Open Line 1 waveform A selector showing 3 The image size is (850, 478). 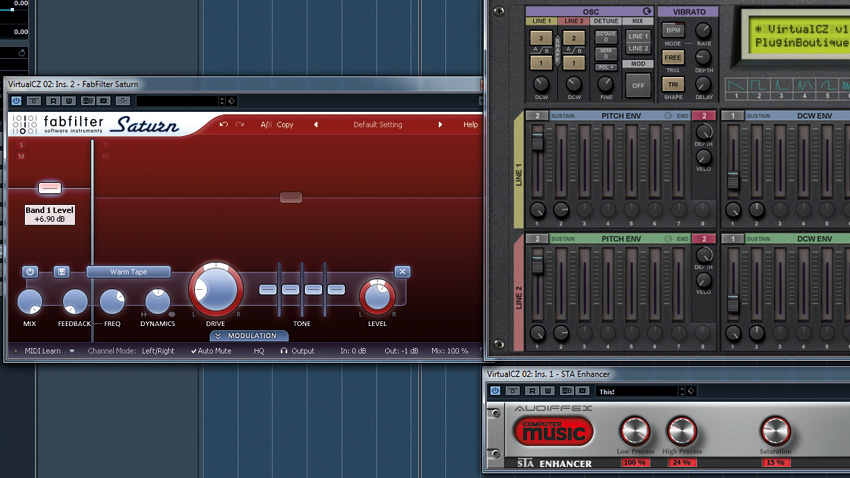click(541, 38)
